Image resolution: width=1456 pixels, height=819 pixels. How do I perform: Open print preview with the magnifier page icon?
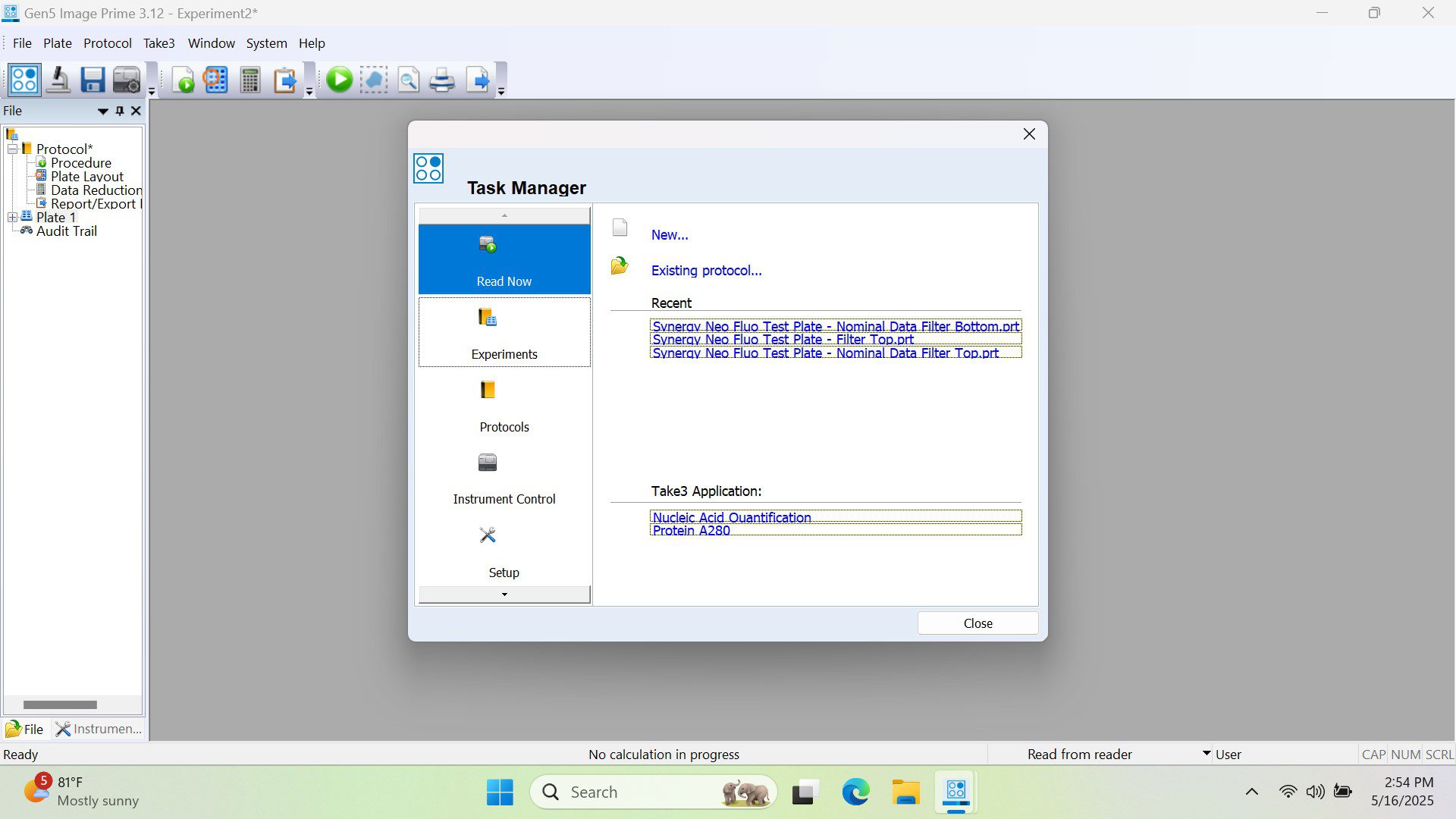tap(408, 80)
